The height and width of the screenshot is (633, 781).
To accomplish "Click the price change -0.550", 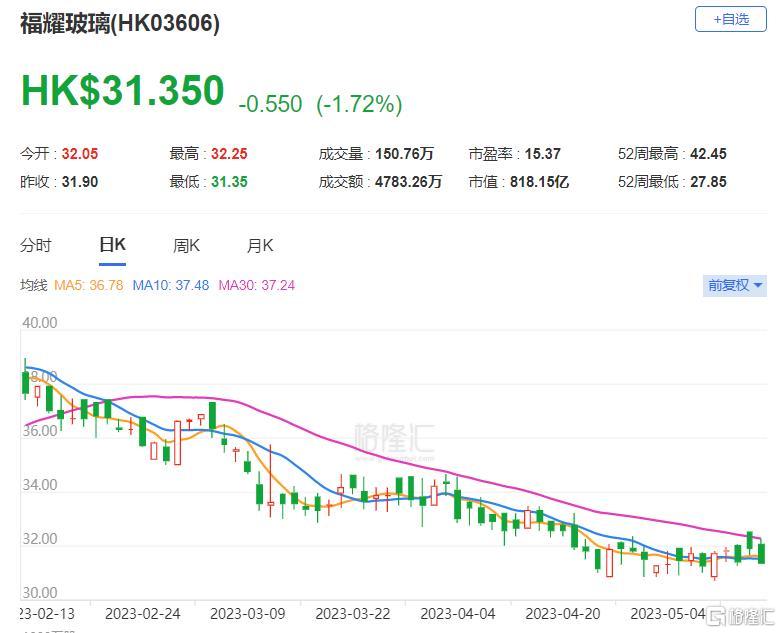I will coord(270,104).
